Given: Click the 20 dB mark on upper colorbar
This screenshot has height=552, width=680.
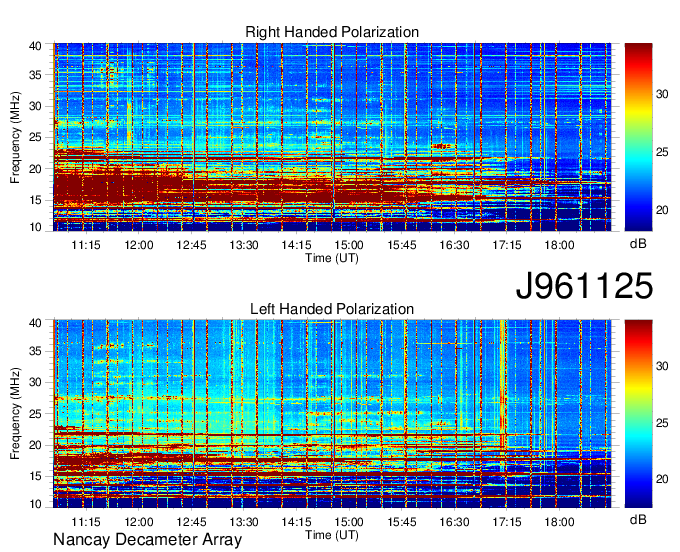Looking at the screenshot, I should 662,210.
